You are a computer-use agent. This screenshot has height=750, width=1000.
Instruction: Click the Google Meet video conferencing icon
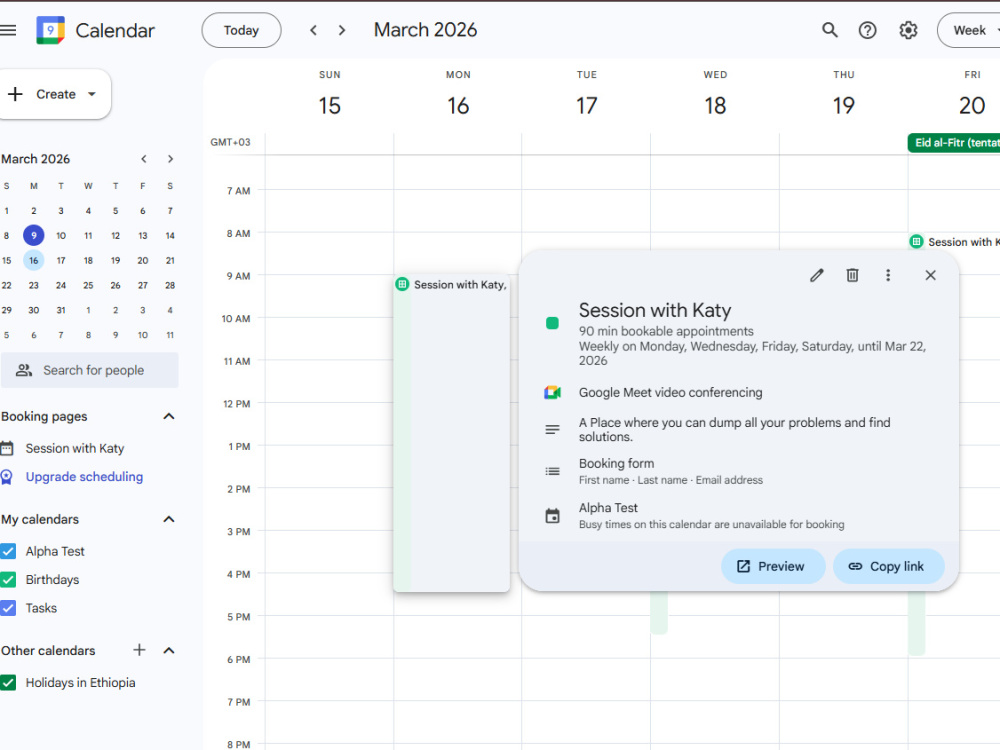(552, 392)
